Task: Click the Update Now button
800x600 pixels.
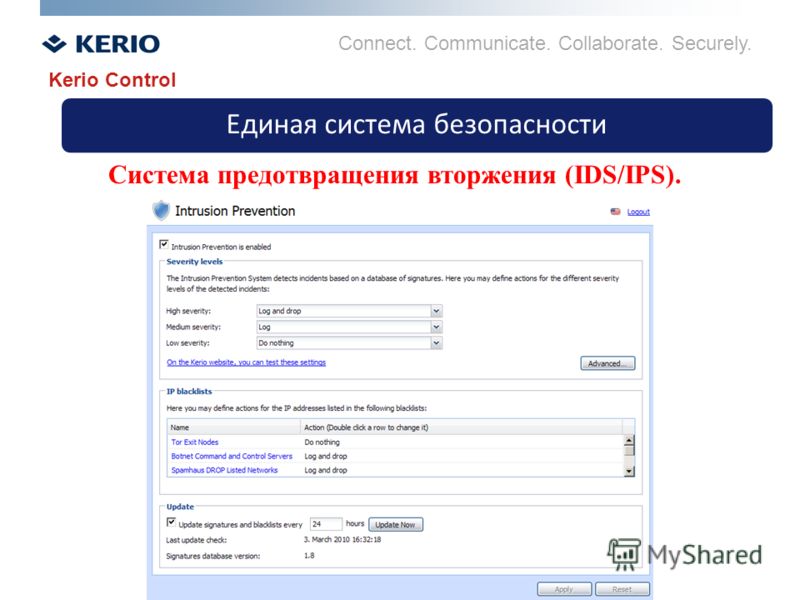Action: (395, 524)
